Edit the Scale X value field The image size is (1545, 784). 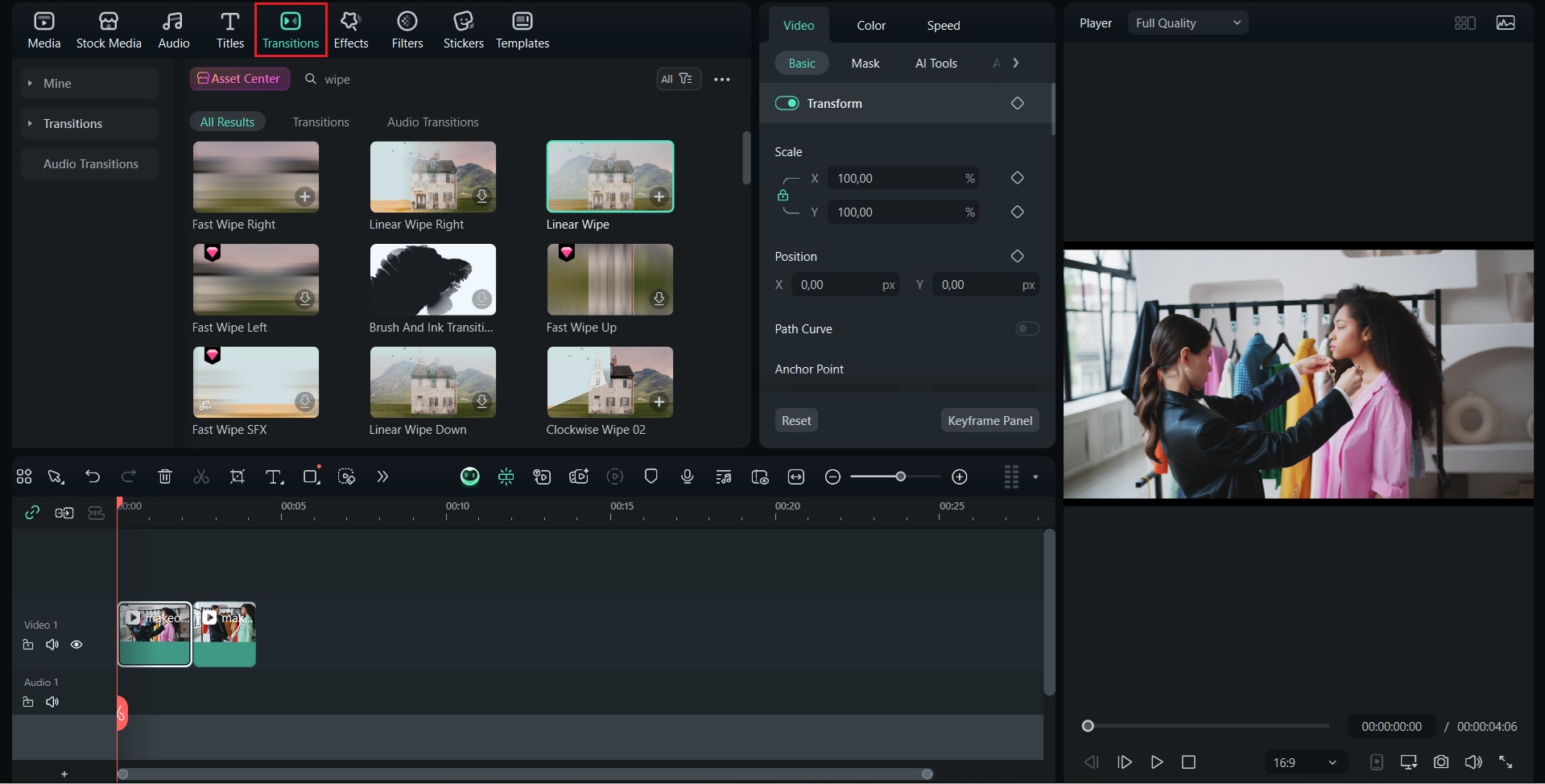[903, 178]
